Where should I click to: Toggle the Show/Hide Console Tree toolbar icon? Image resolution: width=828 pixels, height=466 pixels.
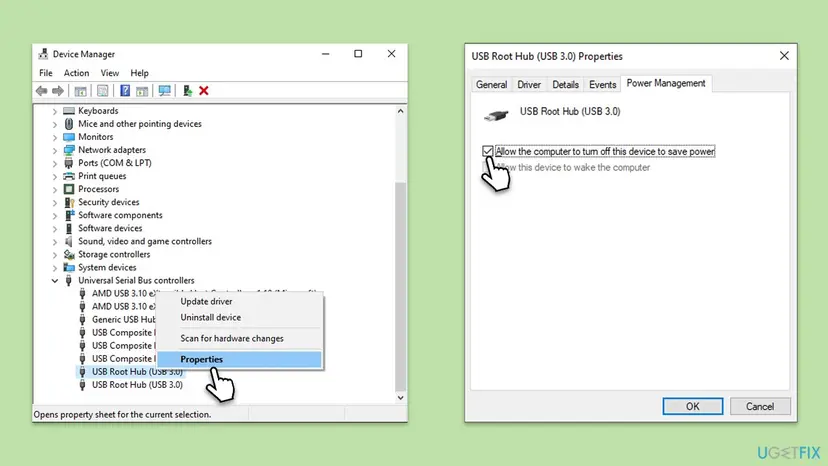pyautogui.click(x=80, y=91)
